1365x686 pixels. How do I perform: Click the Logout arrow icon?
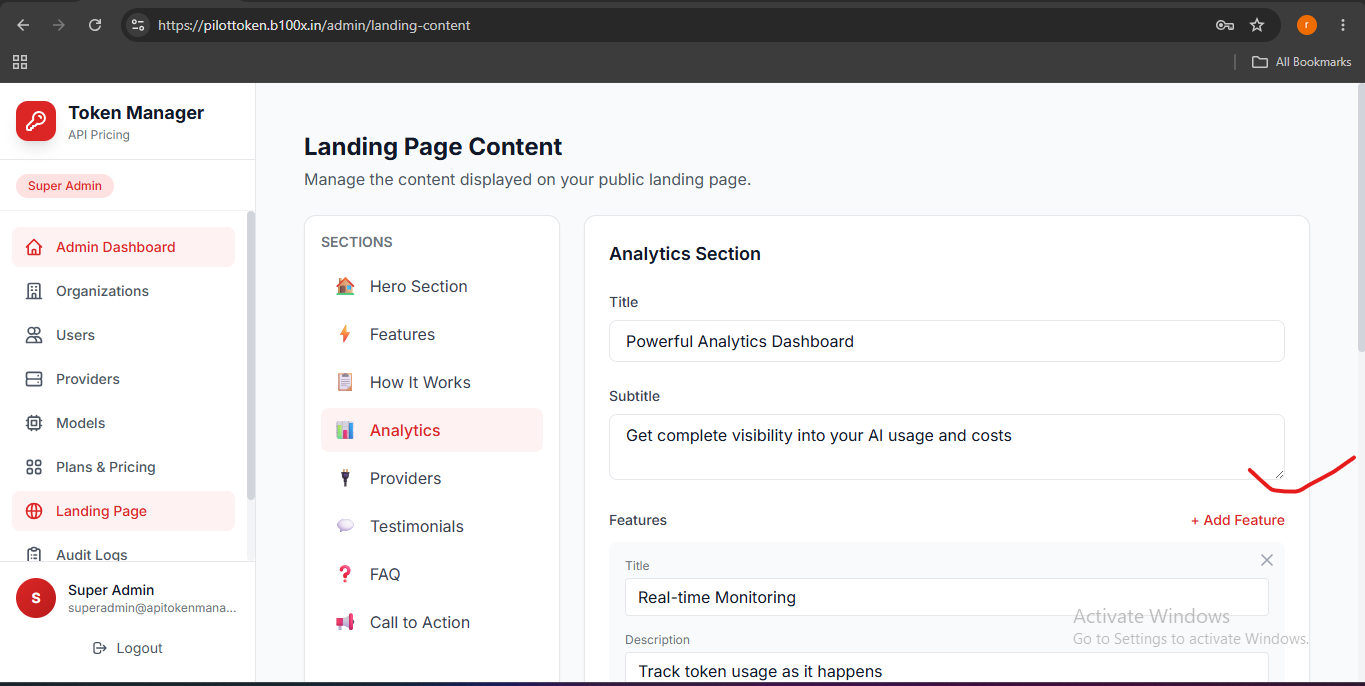coord(100,648)
